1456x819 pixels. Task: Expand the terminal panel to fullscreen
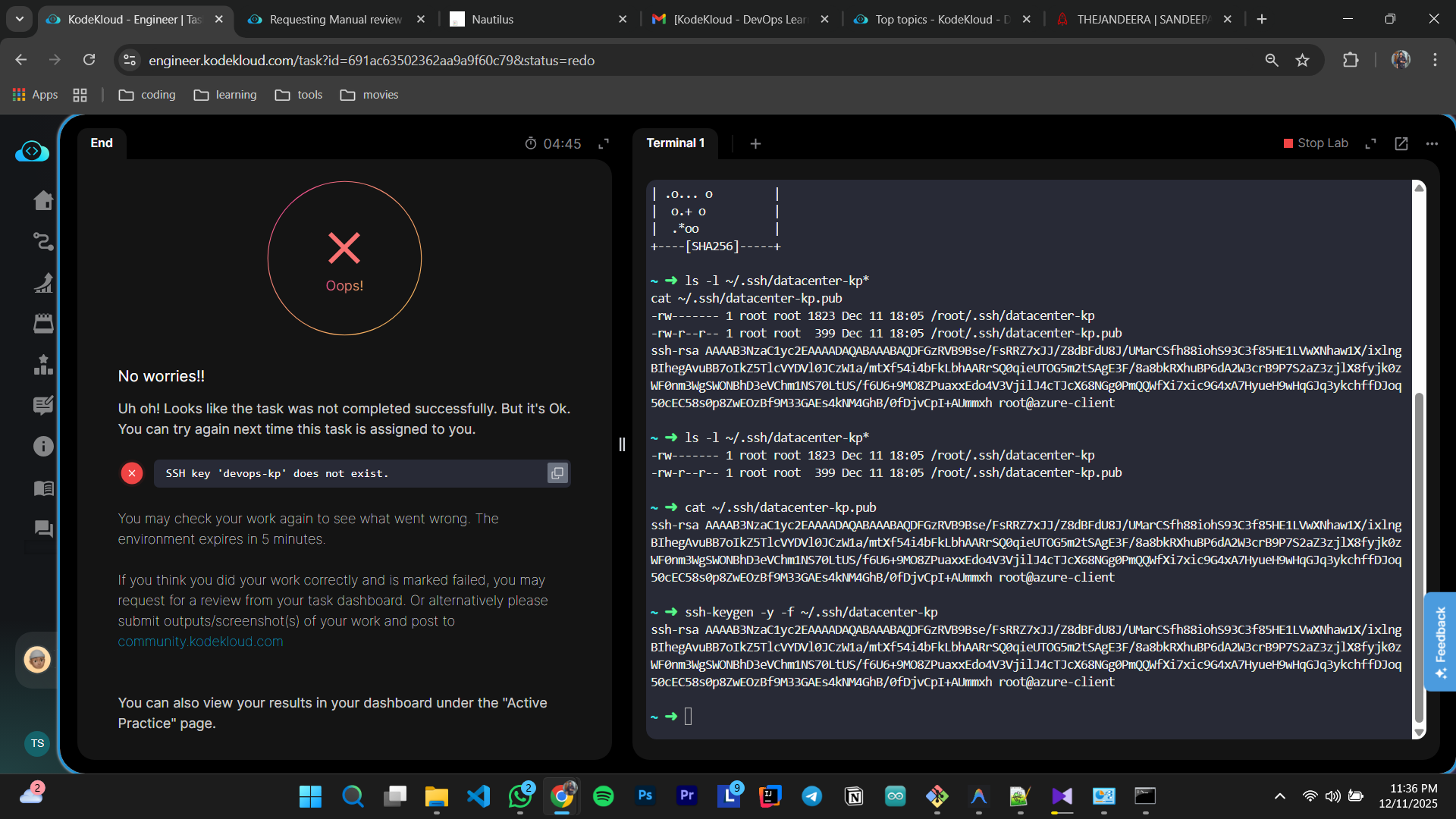(x=1370, y=143)
